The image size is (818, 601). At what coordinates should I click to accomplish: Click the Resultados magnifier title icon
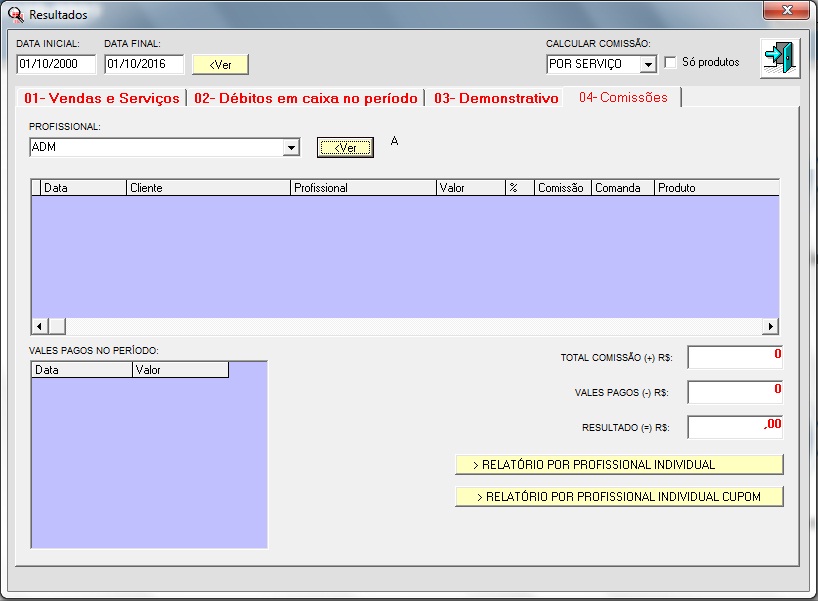pyautogui.click(x=16, y=15)
